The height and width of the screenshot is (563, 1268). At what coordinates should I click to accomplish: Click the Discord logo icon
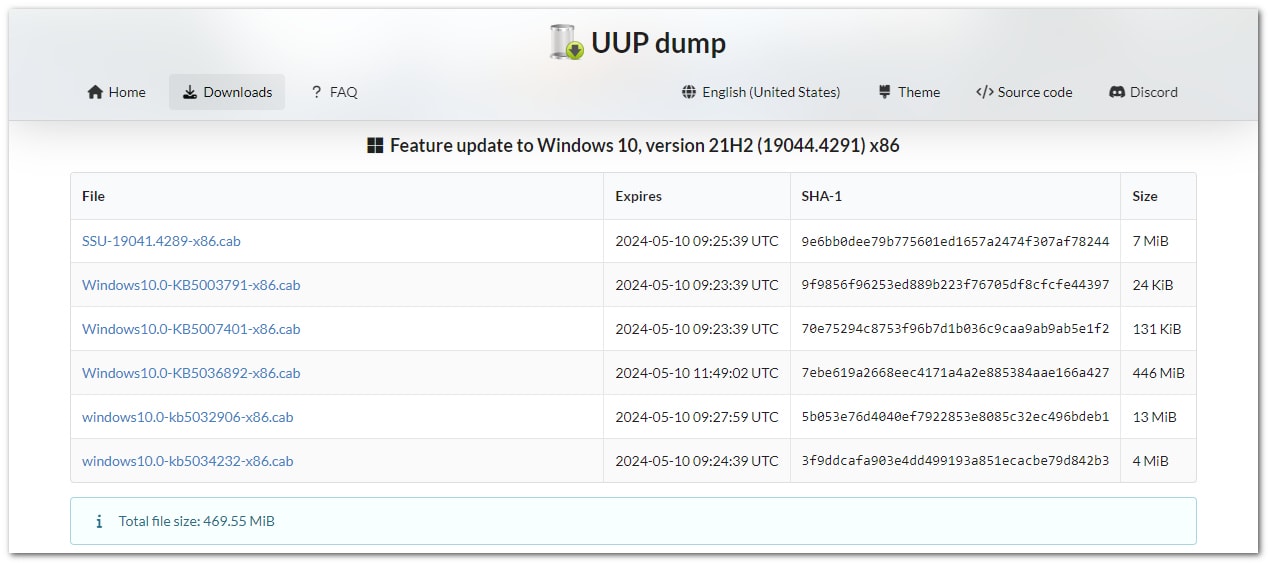point(1117,92)
